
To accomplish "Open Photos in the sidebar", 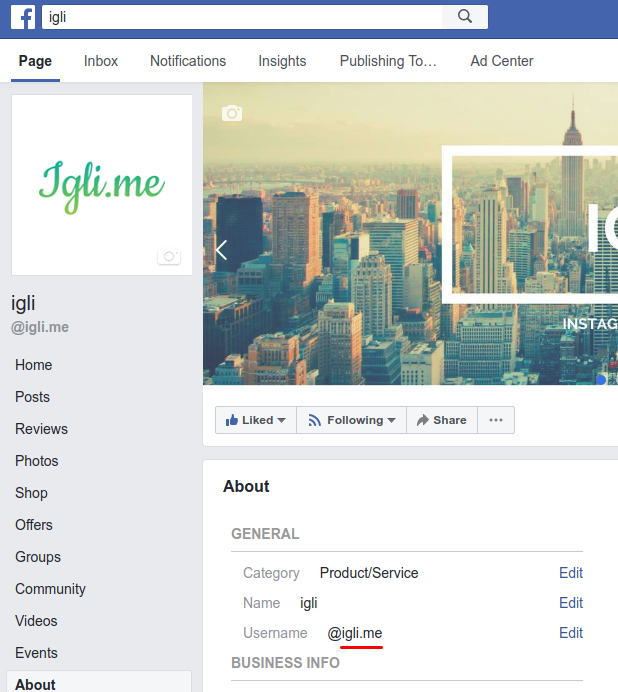I will 37,461.
